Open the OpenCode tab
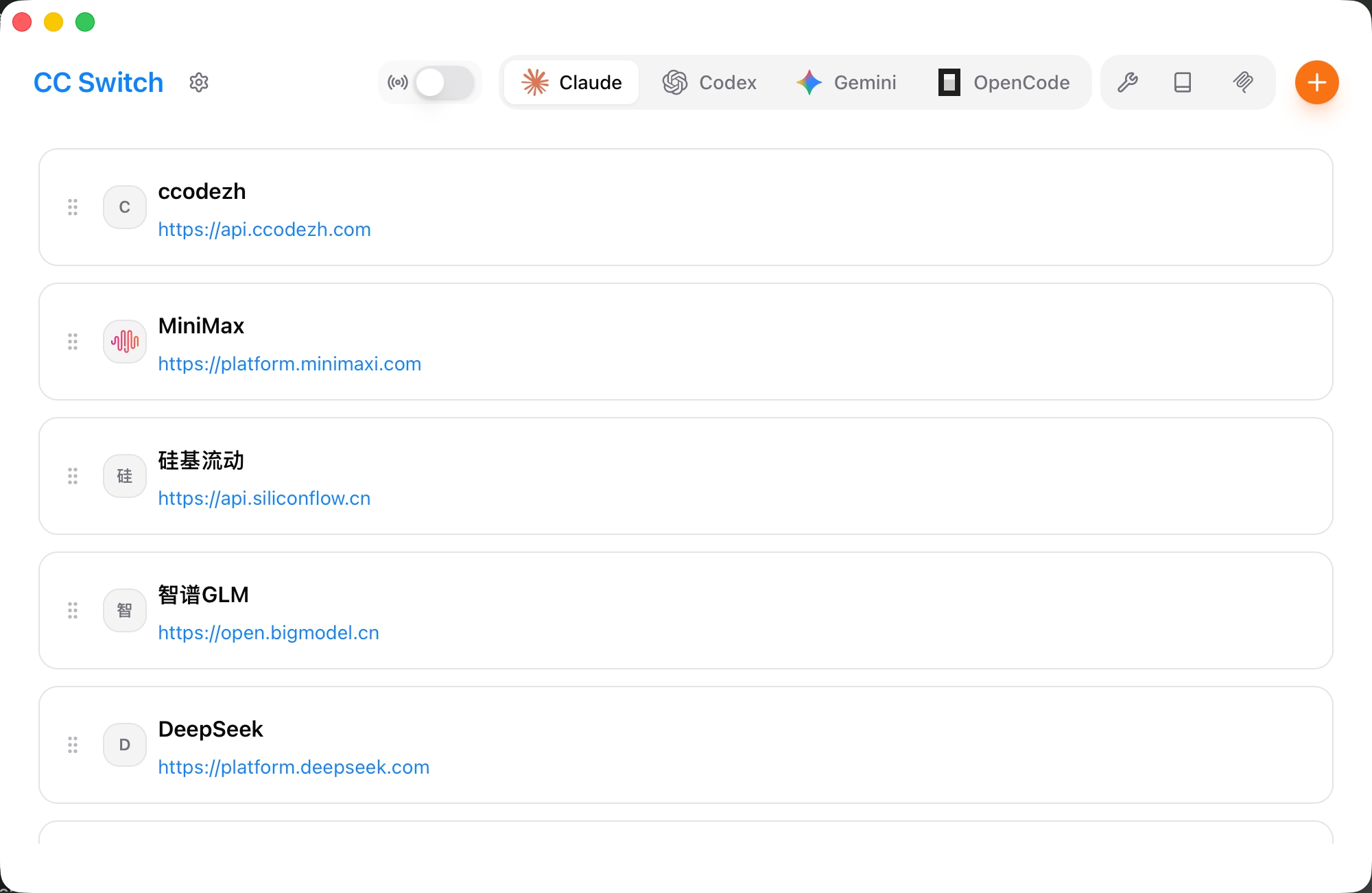1372x893 pixels. pos(1004,82)
